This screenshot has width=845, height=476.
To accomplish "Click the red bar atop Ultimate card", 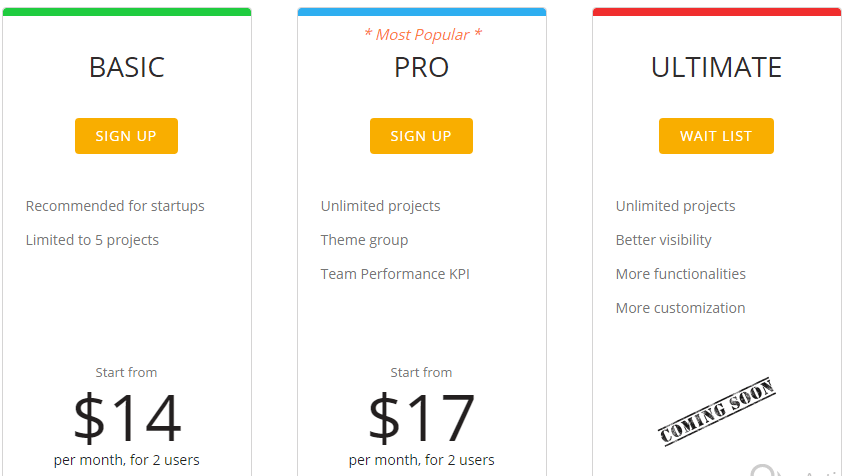I will tap(716, 12).
